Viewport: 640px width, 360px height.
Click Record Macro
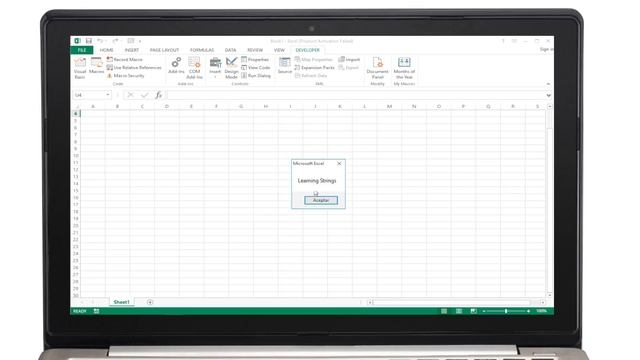click(125, 60)
